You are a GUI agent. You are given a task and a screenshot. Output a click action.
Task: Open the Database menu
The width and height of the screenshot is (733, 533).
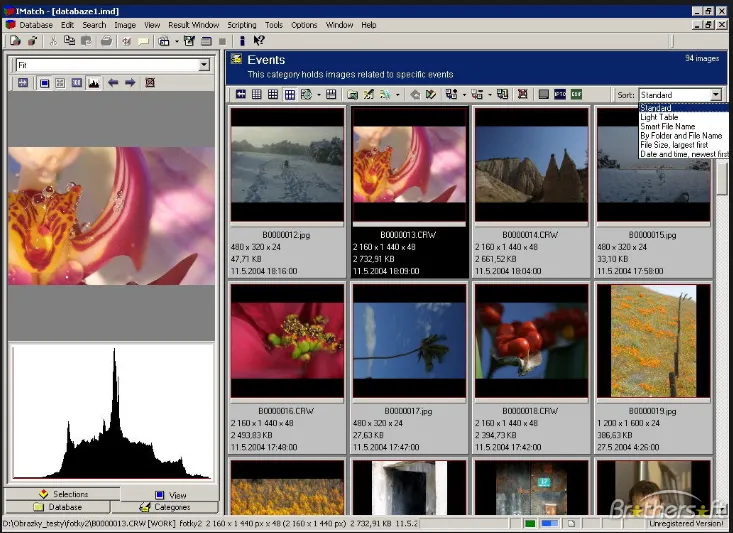[x=36, y=25]
